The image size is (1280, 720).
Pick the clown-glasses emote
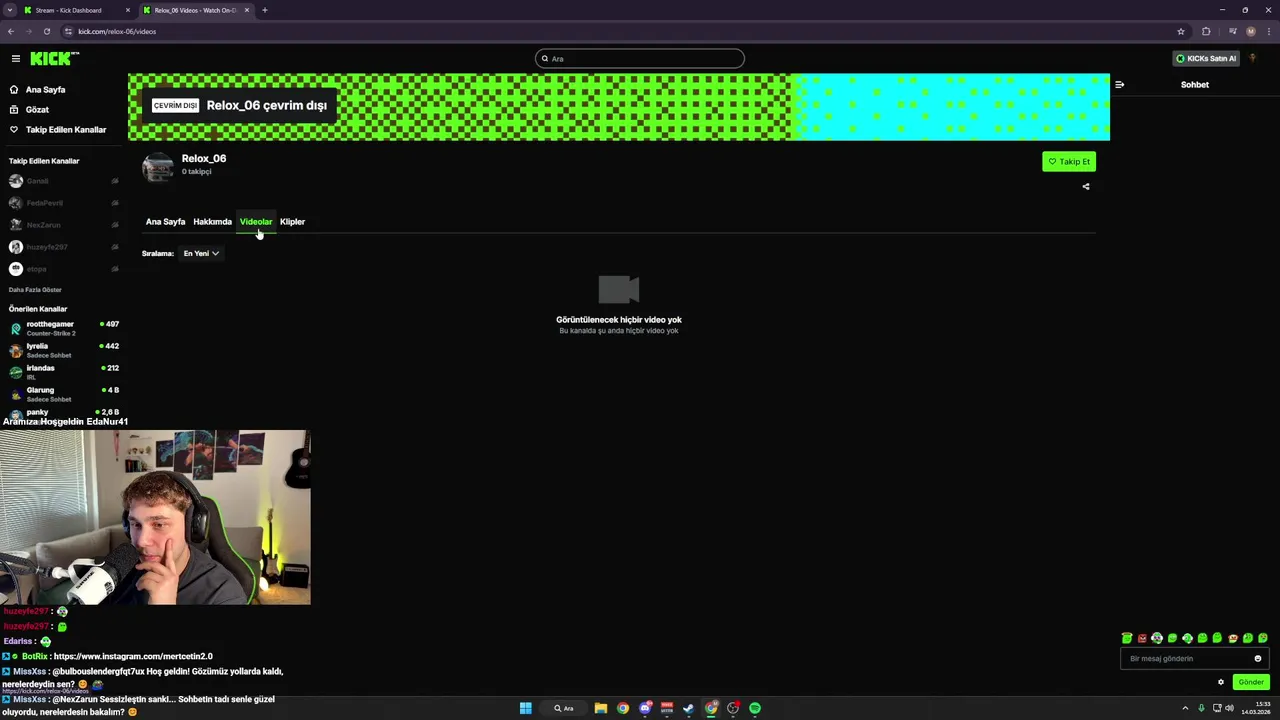[x=1157, y=638]
